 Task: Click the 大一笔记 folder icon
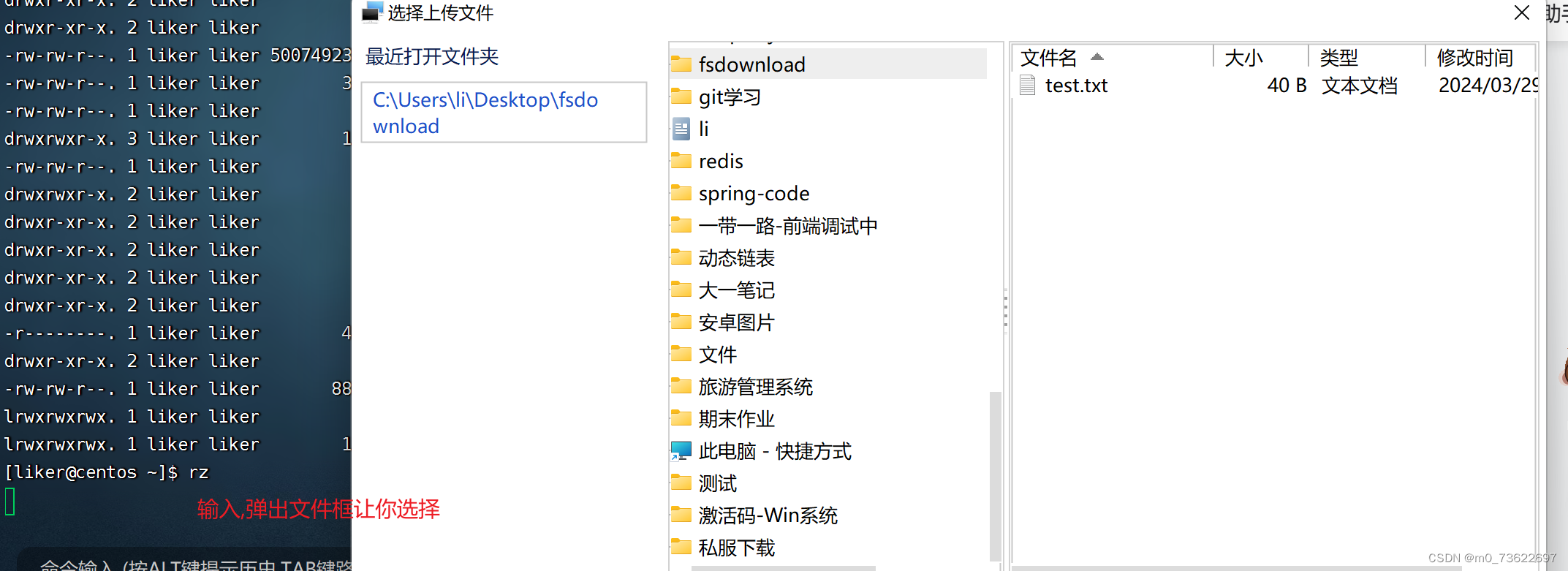tap(681, 290)
